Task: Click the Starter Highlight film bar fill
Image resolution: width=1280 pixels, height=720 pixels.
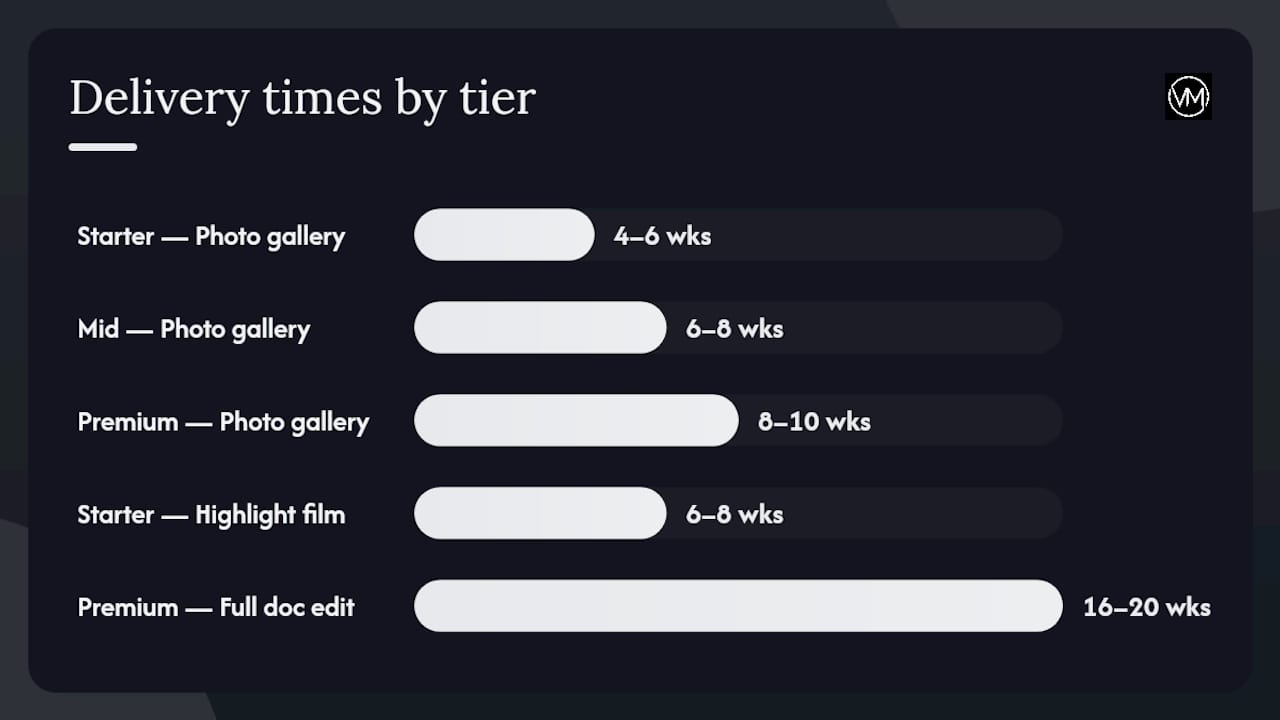Action: coord(540,513)
